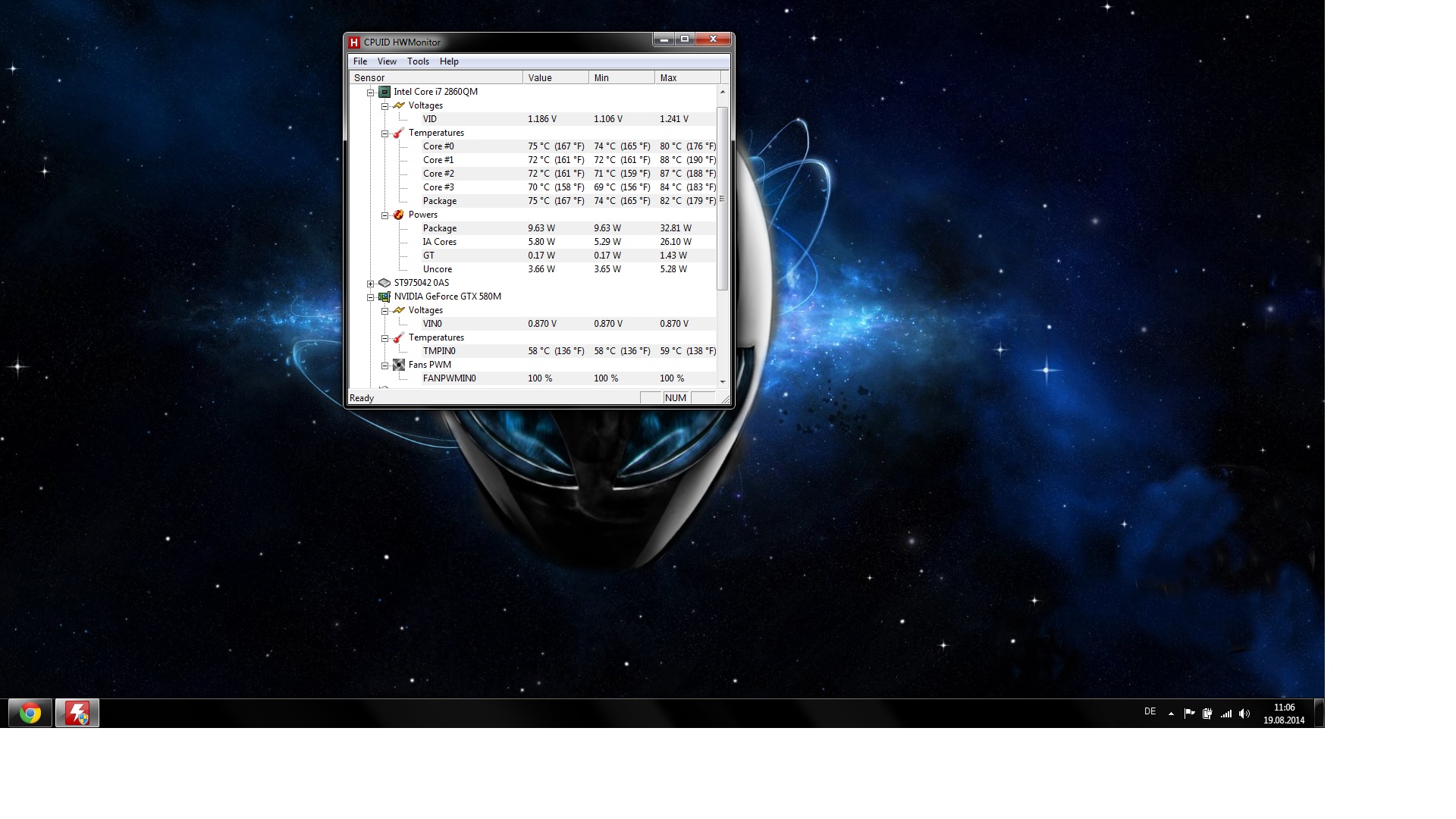Select the Core #0 temperature row
The height and width of the screenshot is (819, 1456).
[569, 146]
